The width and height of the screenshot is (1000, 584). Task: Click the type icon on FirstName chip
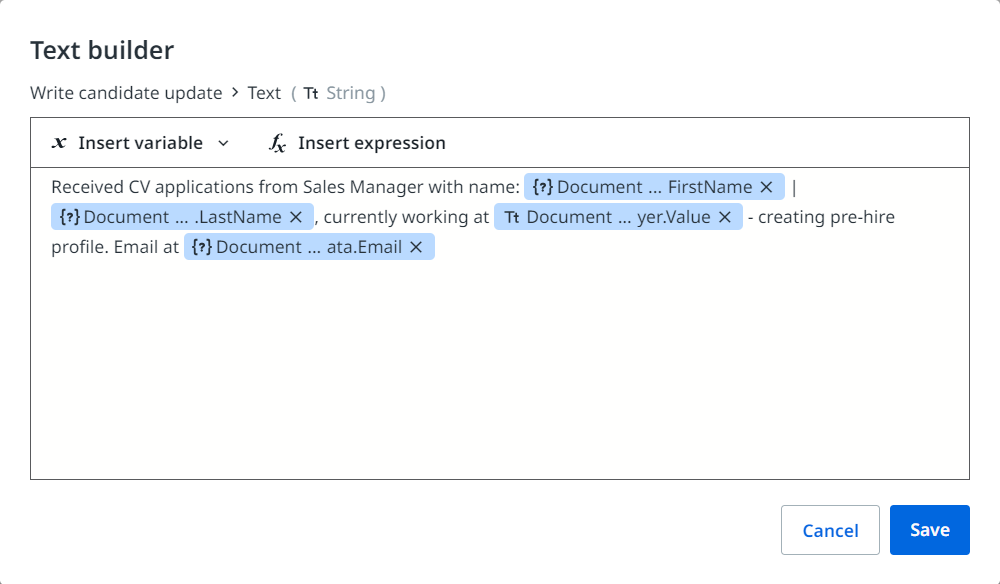[x=543, y=187]
